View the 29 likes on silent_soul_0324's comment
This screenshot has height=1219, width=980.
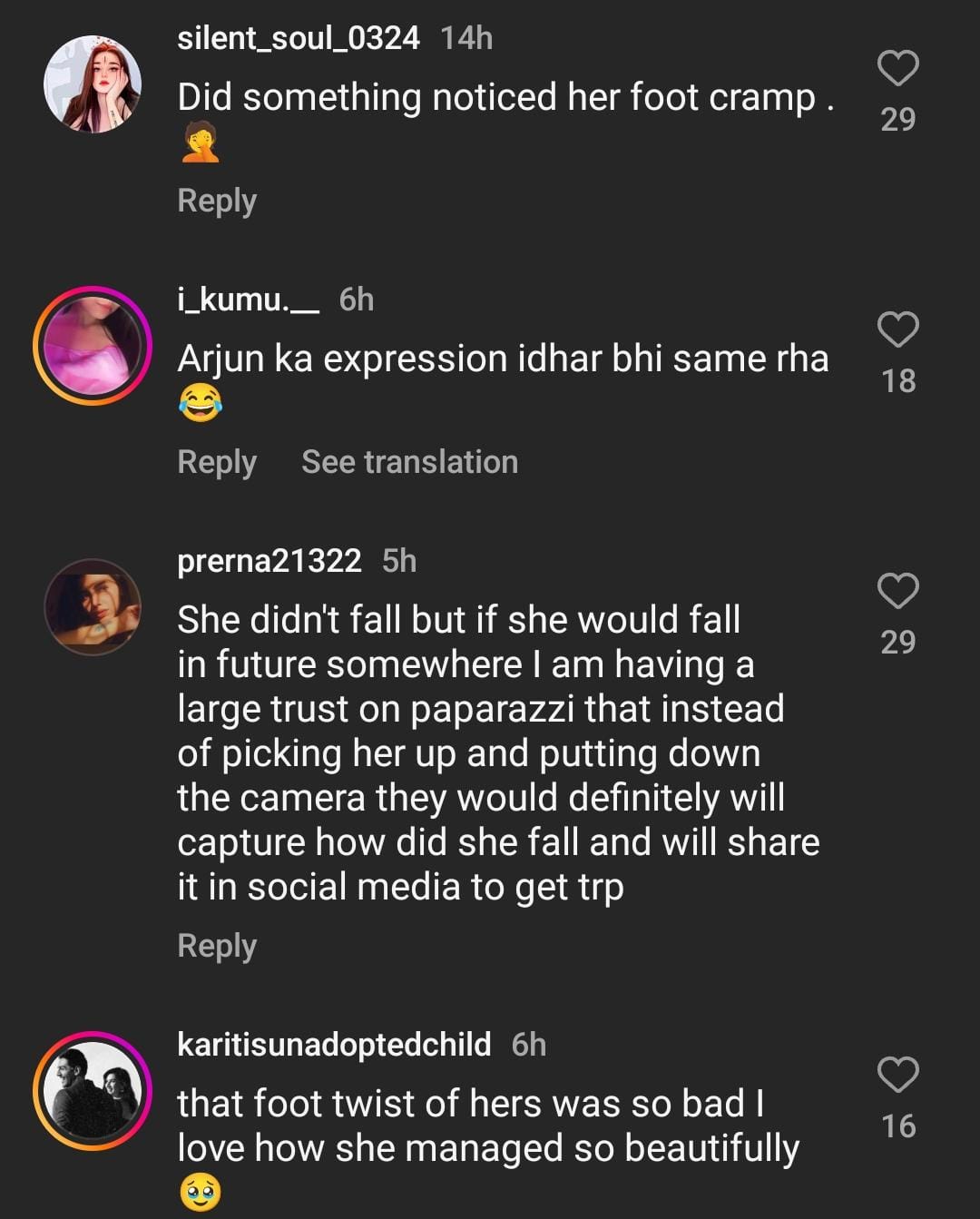[898, 119]
